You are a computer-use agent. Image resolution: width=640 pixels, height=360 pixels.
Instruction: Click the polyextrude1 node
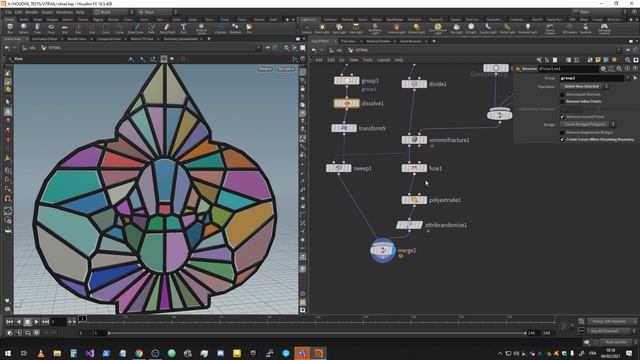click(414, 200)
